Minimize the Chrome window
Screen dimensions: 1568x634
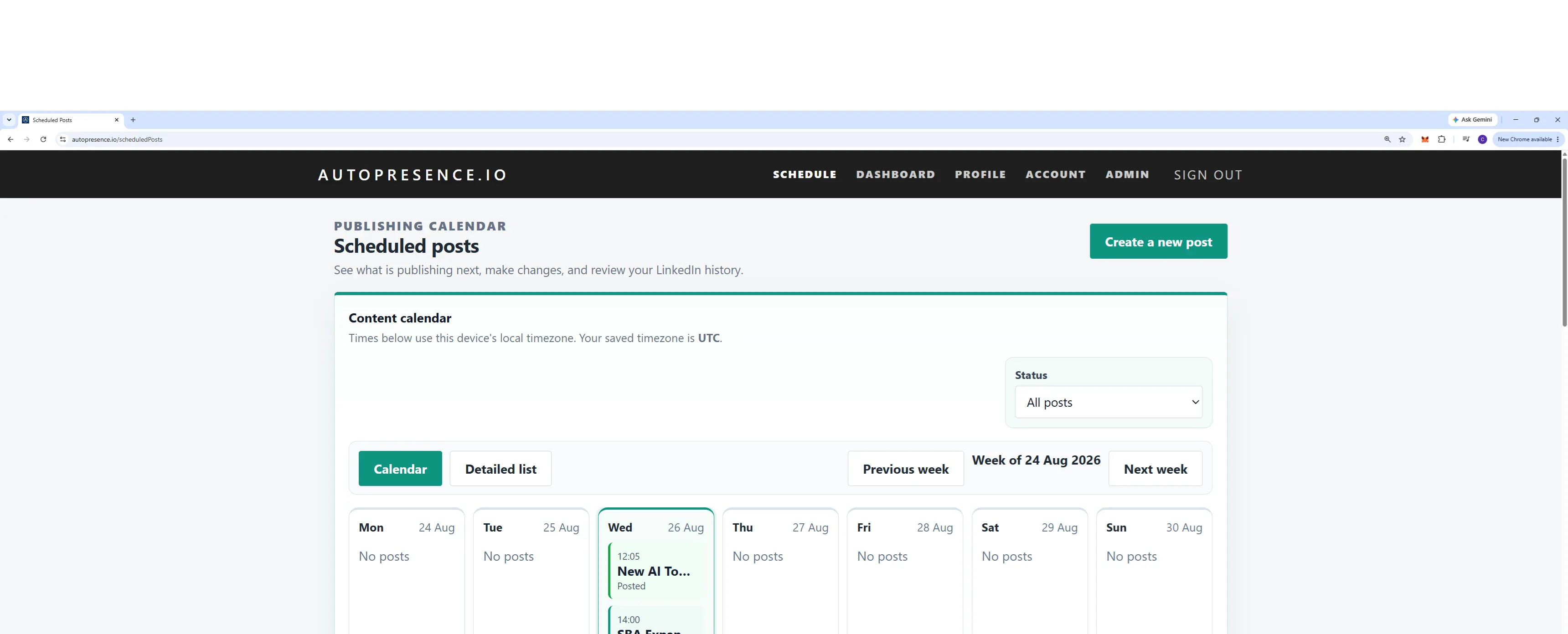click(1516, 120)
